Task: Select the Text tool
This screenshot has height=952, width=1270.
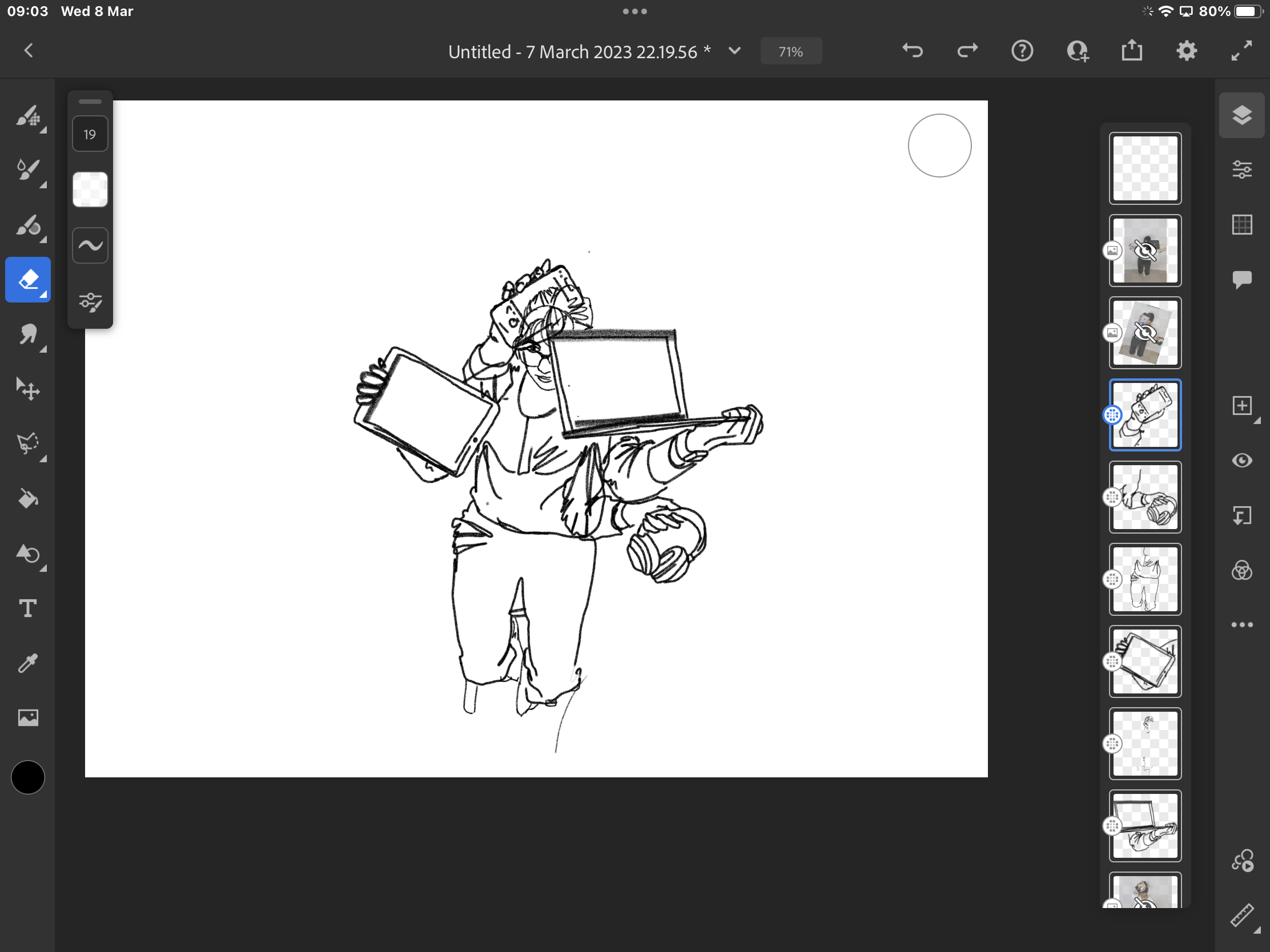Action: tap(27, 608)
